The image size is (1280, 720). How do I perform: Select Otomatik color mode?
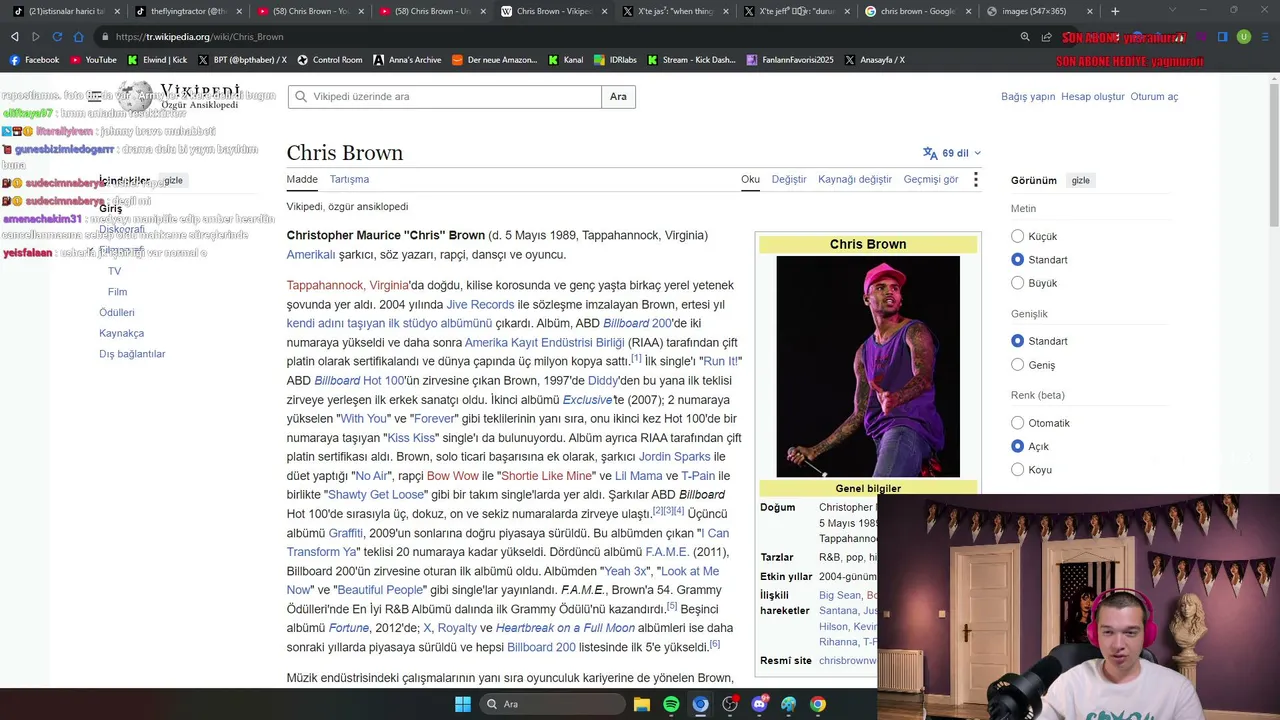[x=1017, y=423]
